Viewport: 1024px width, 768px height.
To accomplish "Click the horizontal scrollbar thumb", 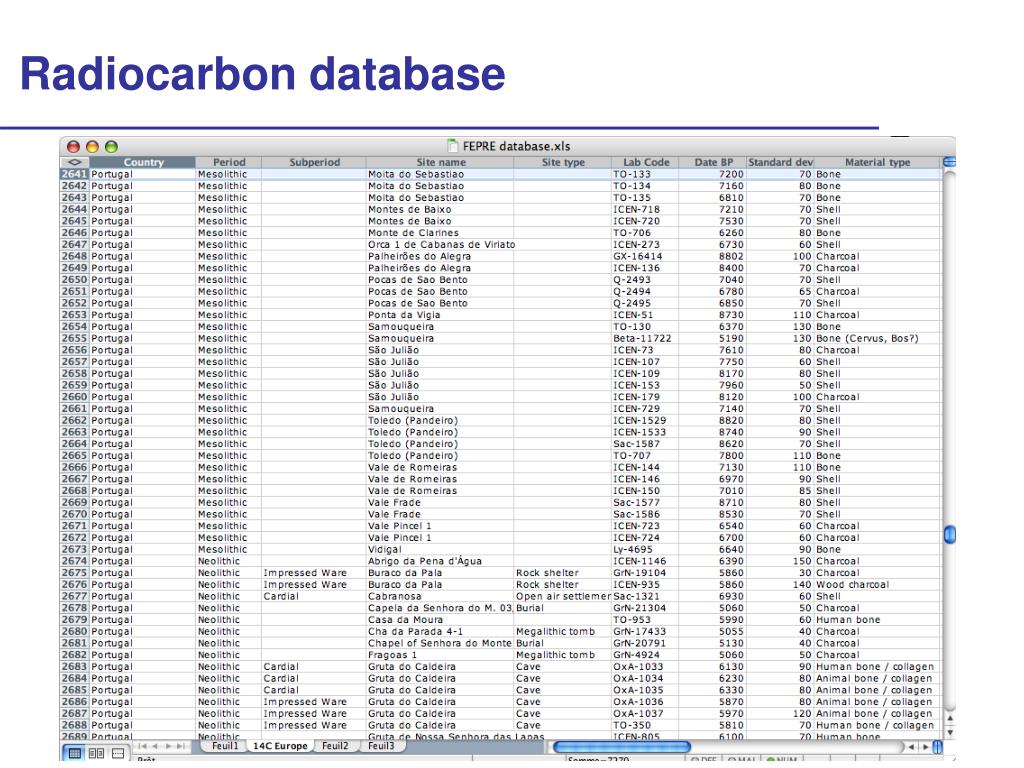I will [621, 746].
